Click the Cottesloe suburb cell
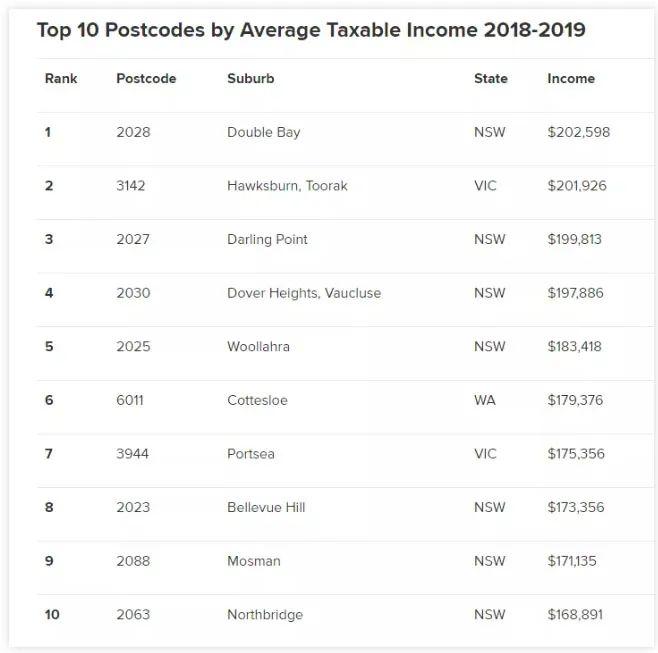The height and width of the screenshot is (653, 658). [x=257, y=400]
